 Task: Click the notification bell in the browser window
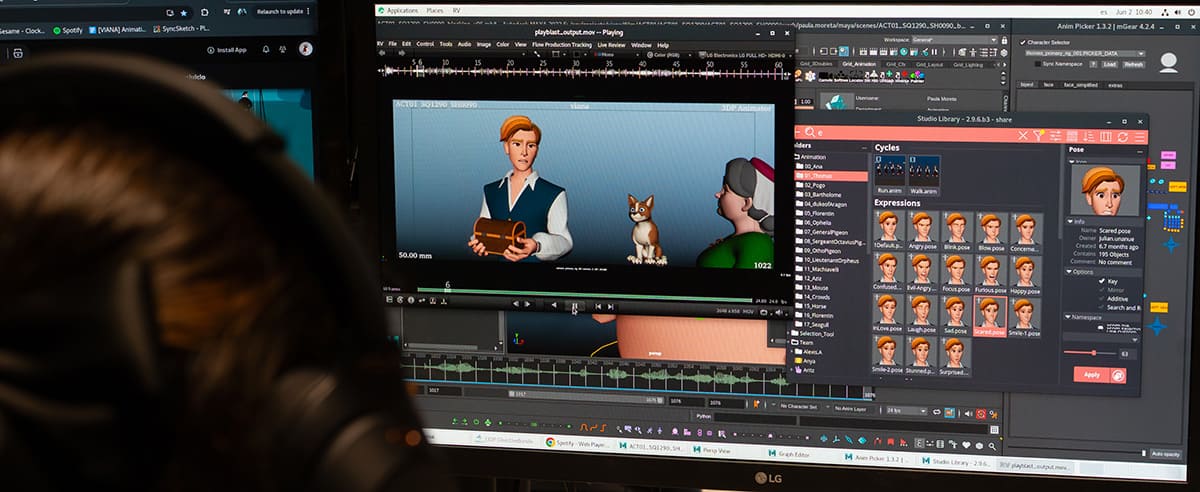pos(266,49)
